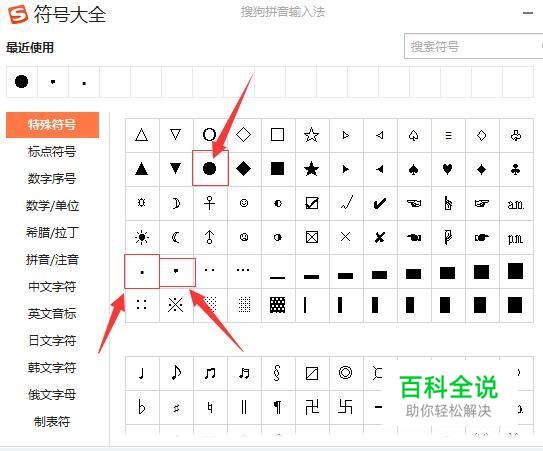Insert the small middle dot in grid
The width and height of the screenshot is (543, 451).
coord(142,272)
